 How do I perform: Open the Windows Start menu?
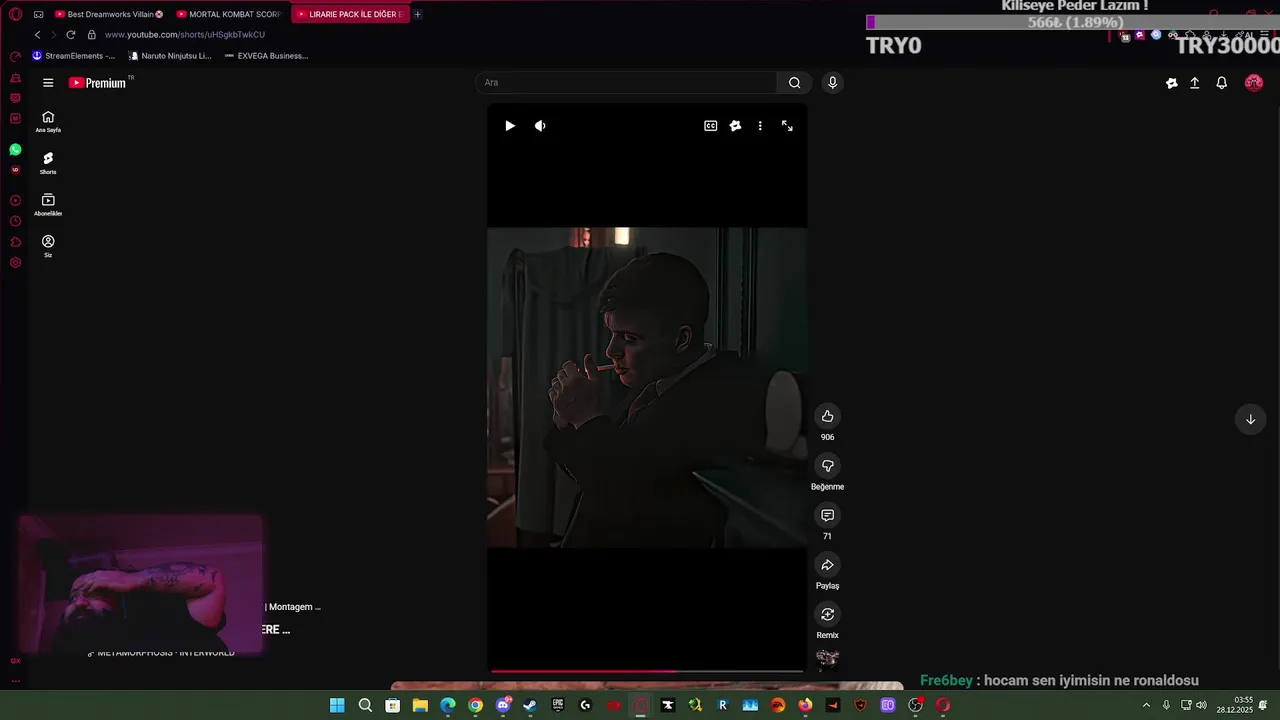[x=337, y=705]
